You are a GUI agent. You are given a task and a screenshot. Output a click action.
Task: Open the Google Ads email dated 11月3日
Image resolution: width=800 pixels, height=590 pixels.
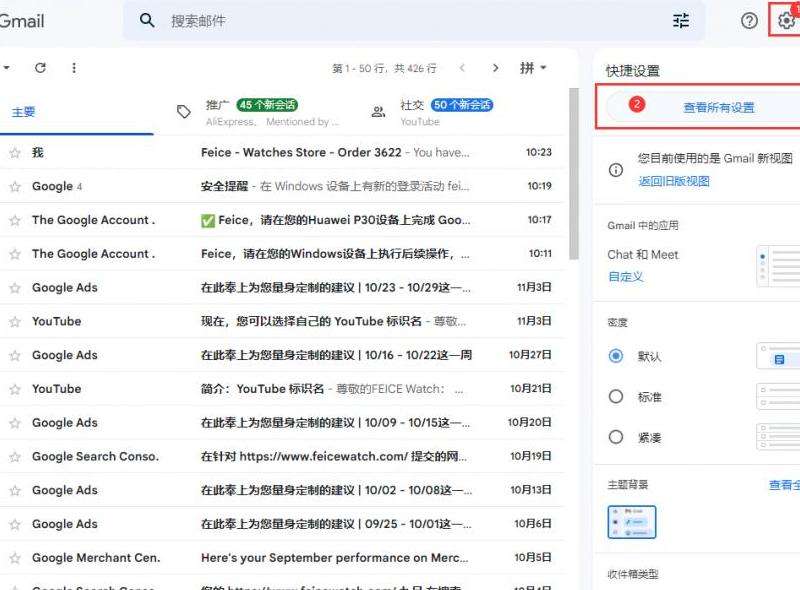click(x=283, y=288)
